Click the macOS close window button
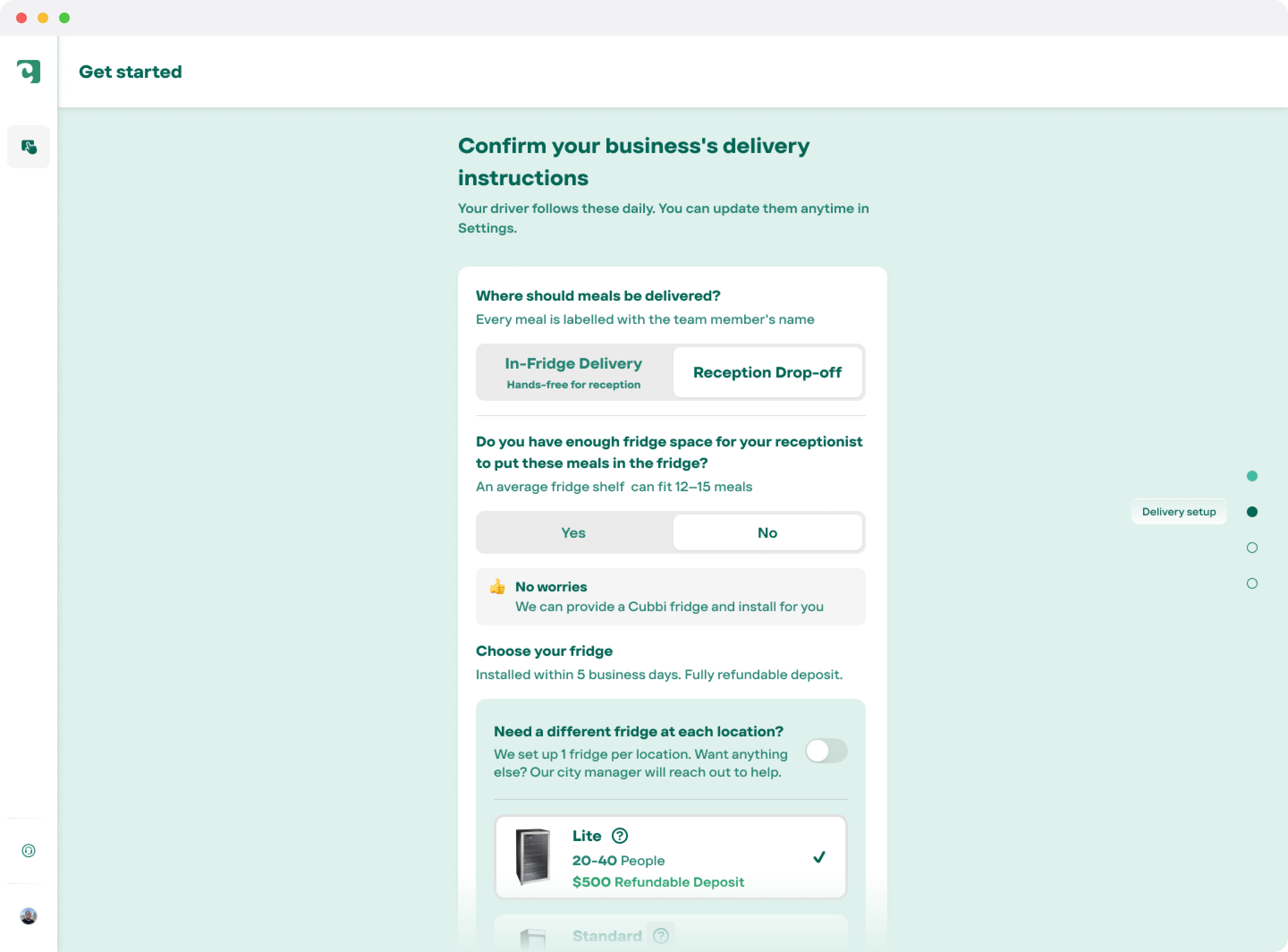 point(22,18)
